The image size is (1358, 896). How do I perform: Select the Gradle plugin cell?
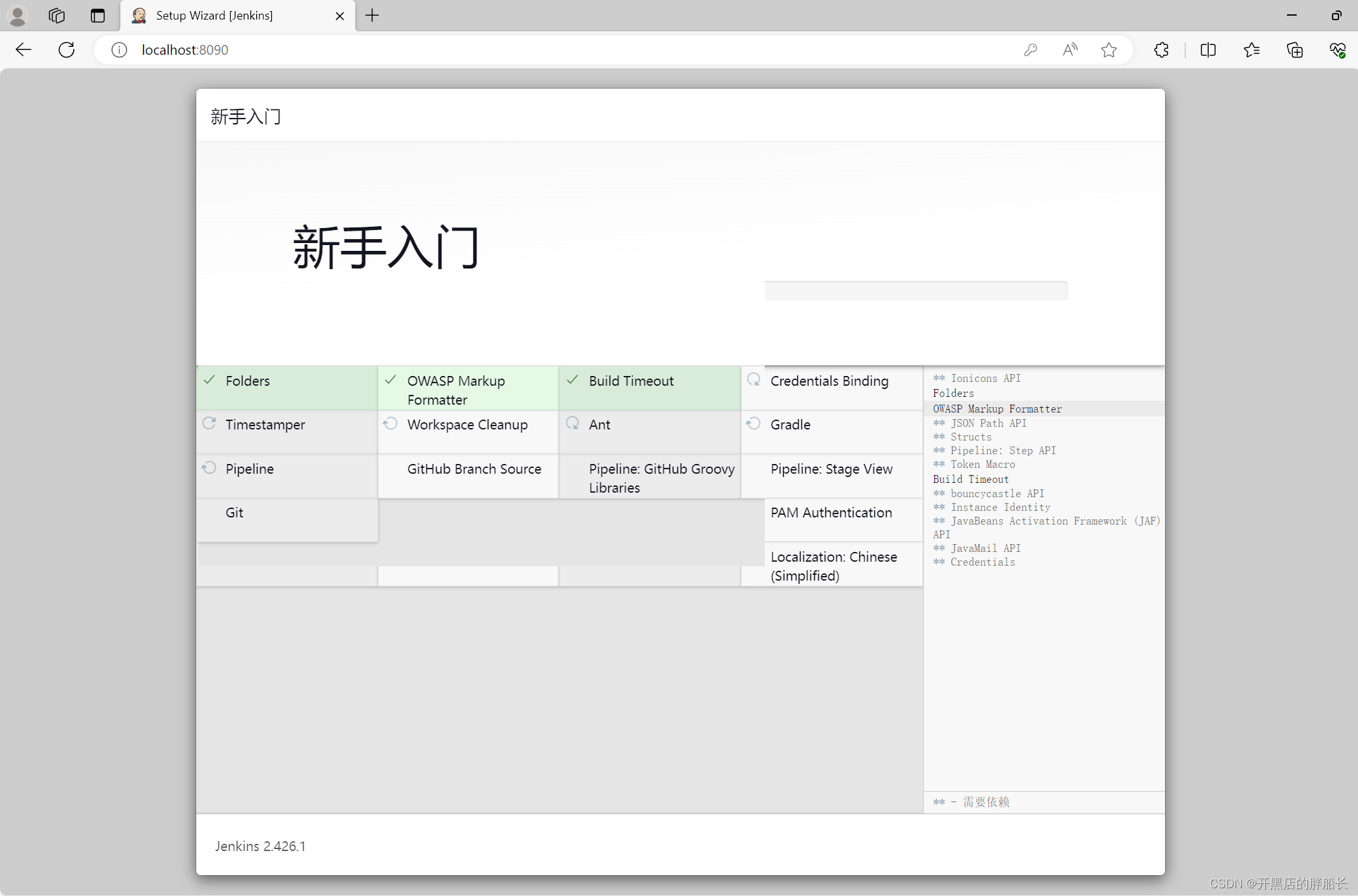tap(832, 432)
